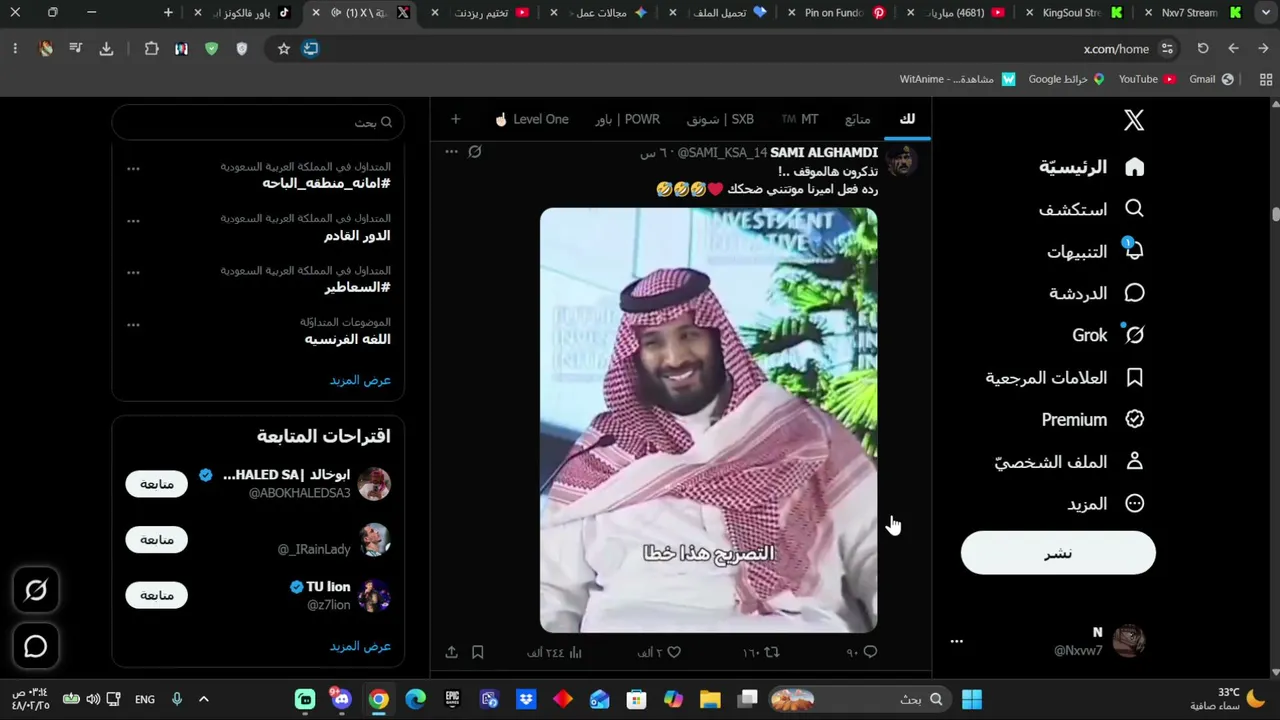Click the Grok explain icon on the post
1280x720 pixels.
pos(475,152)
